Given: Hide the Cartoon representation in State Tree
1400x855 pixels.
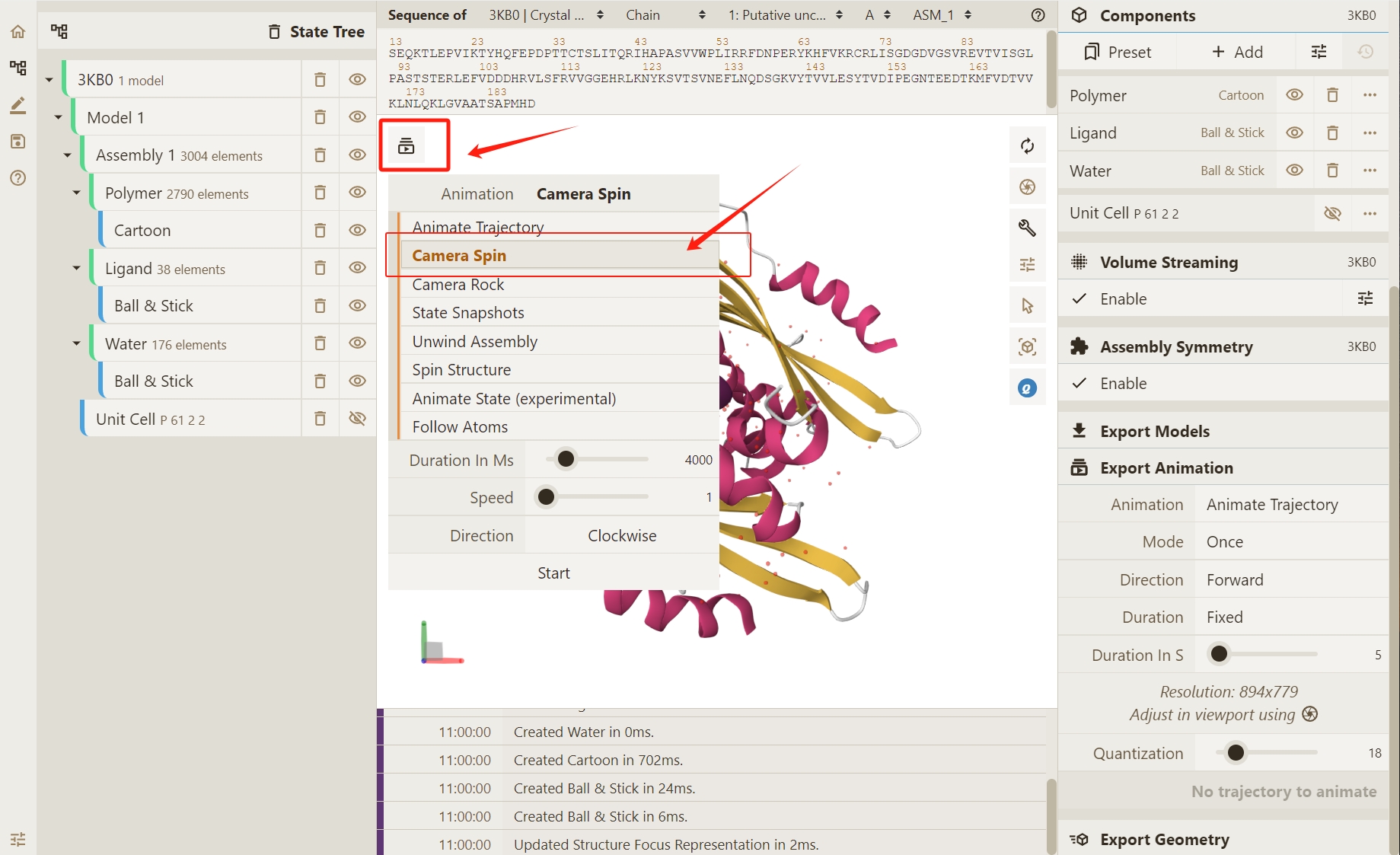Looking at the screenshot, I should [x=357, y=230].
